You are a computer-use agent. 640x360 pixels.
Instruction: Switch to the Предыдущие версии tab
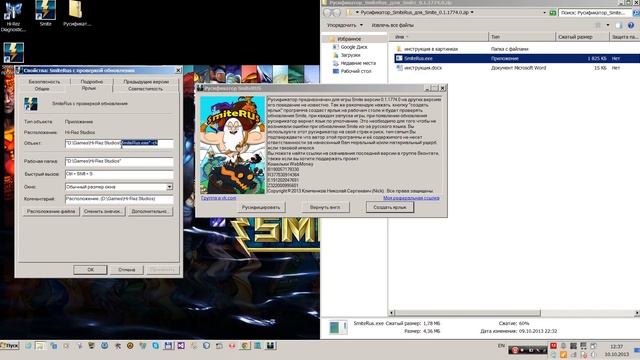[x=146, y=82]
